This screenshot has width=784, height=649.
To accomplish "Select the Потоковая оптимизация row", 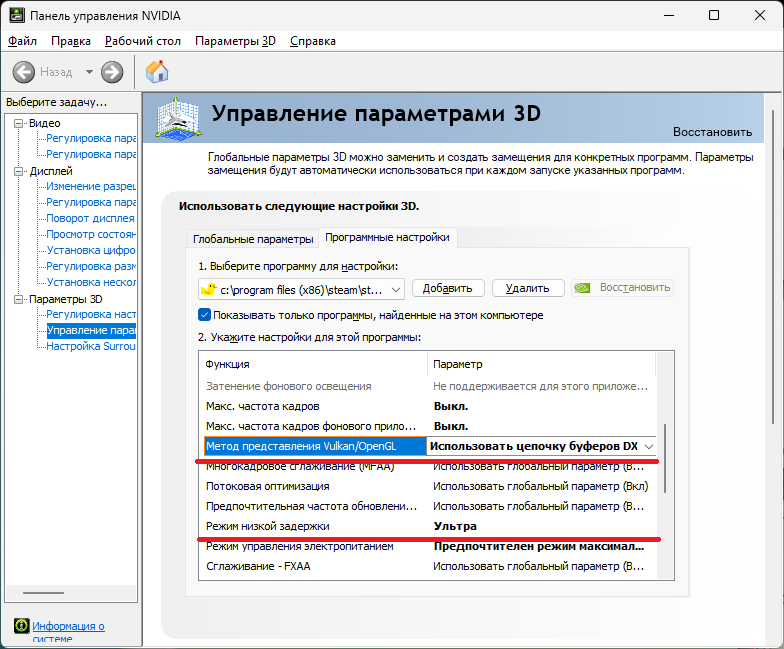I will [x=428, y=486].
